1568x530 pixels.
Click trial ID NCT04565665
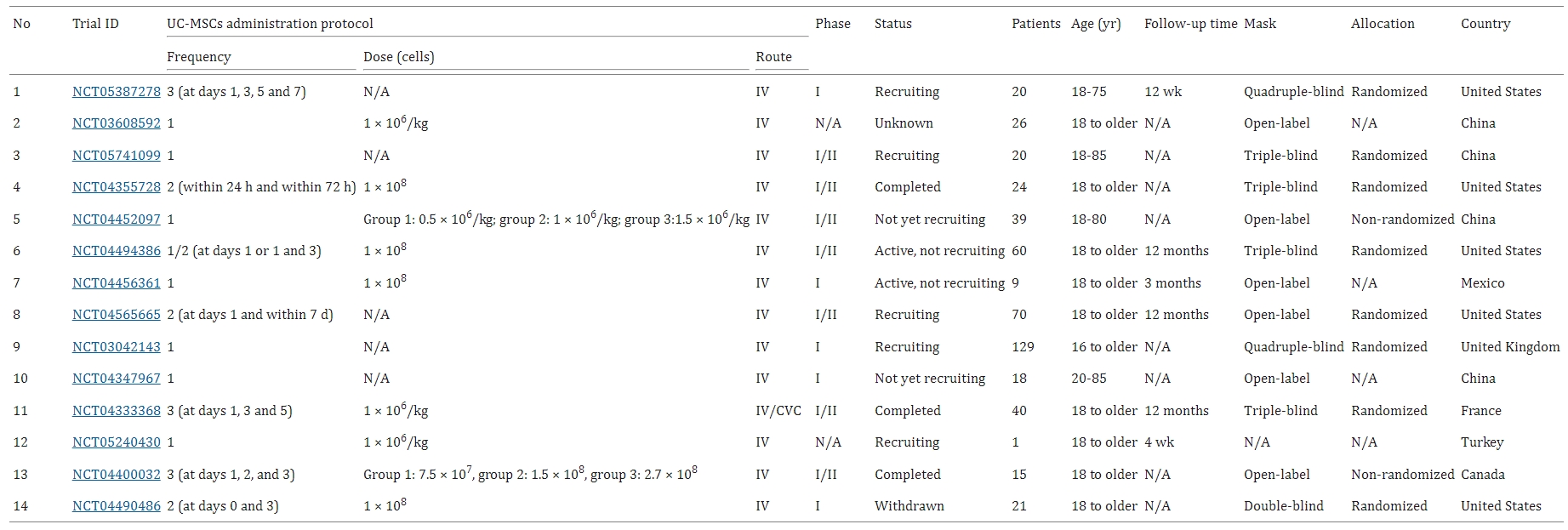click(x=116, y=315)
